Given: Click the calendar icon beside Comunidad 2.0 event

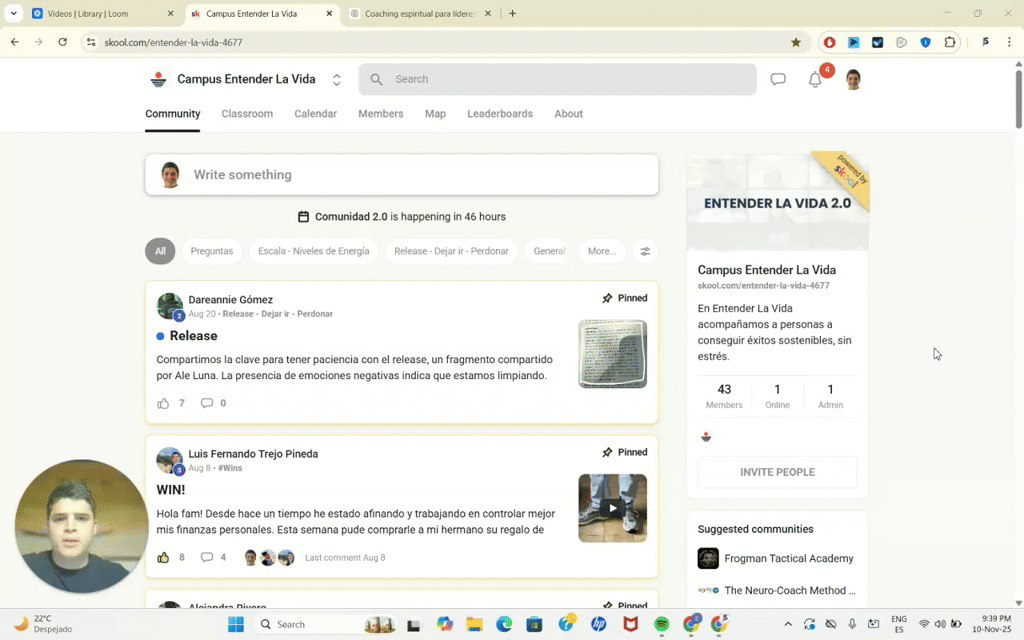Looking at the screenshot, I should 303,217.
